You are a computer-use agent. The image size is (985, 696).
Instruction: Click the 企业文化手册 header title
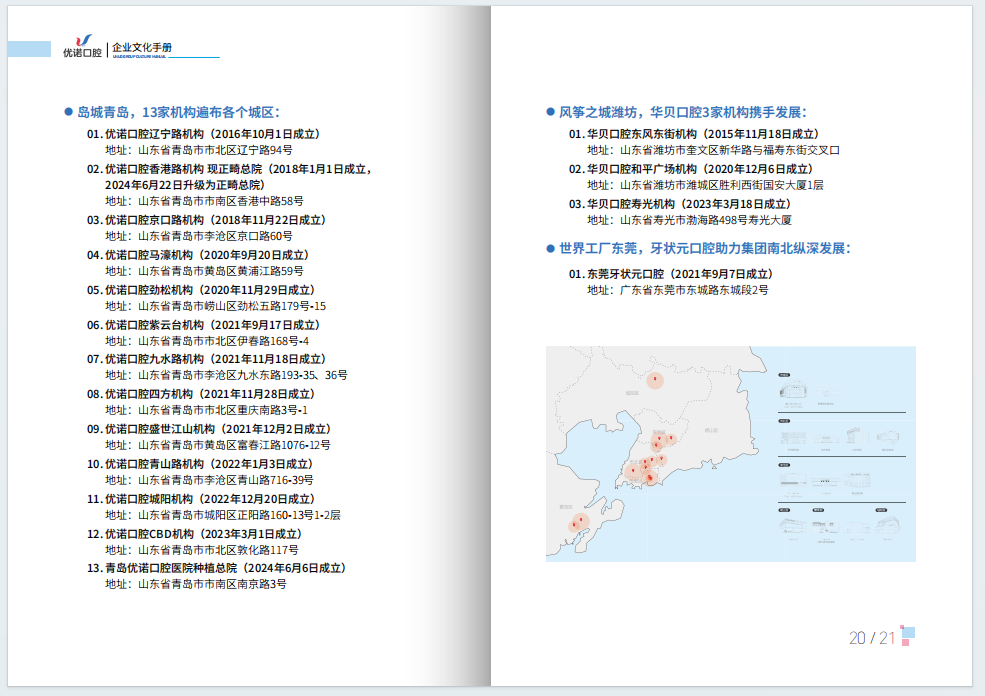(x=141, y=47)
